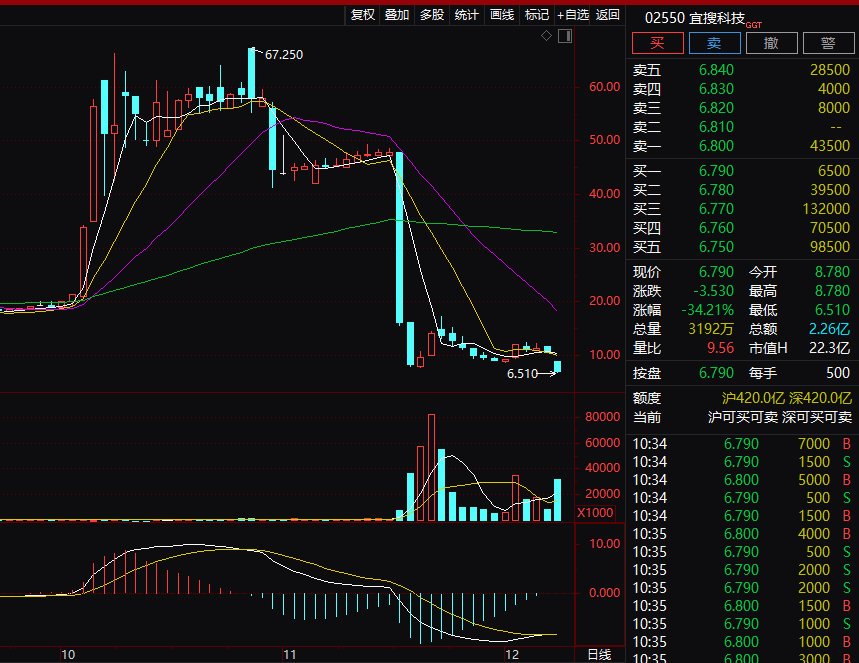Screen dimensions: 859x663
Task: Select the 卖一 ask row at 6.800
Action: coord(741,146)
